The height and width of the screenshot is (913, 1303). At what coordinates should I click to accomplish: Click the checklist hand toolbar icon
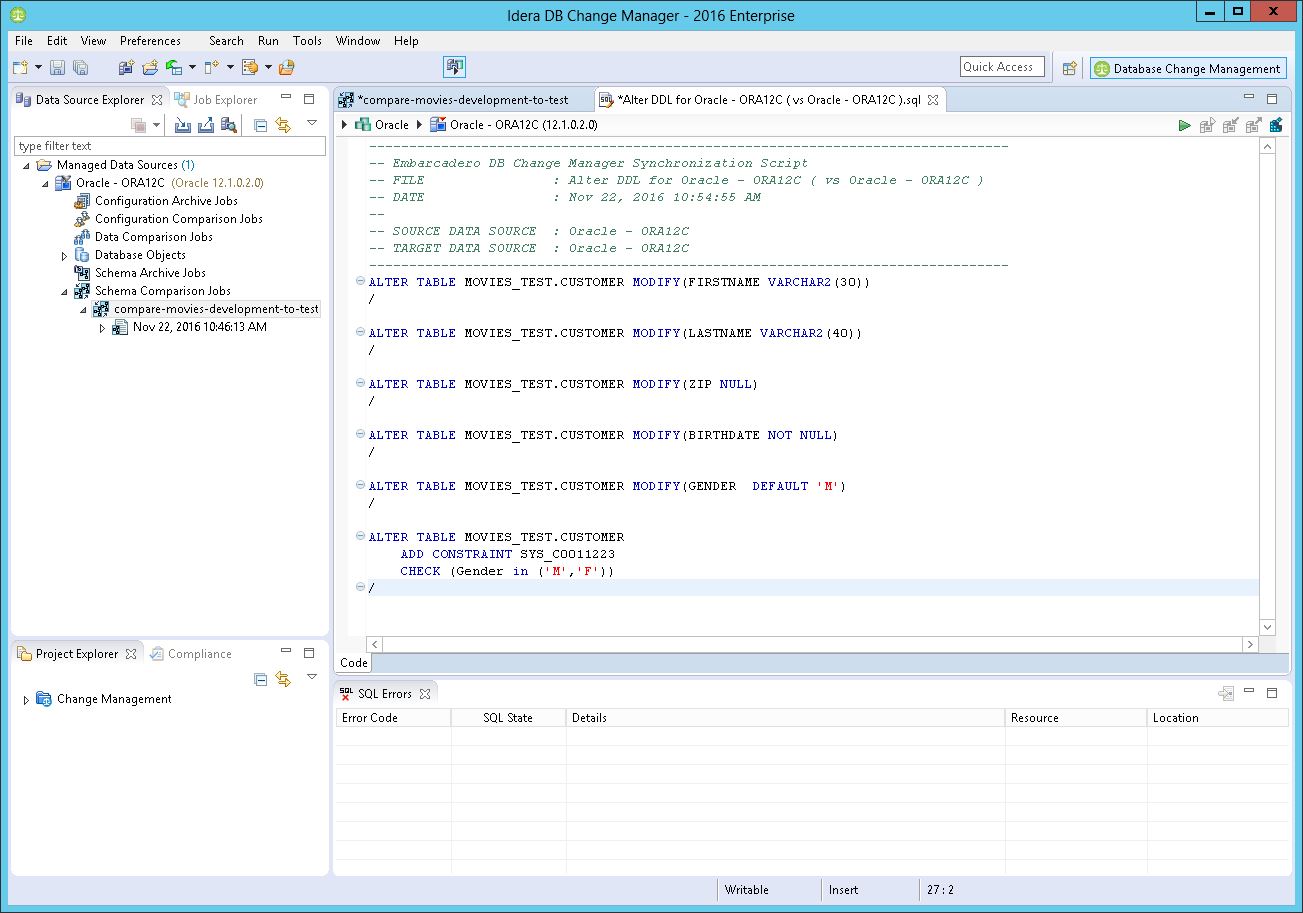(250, 68)
